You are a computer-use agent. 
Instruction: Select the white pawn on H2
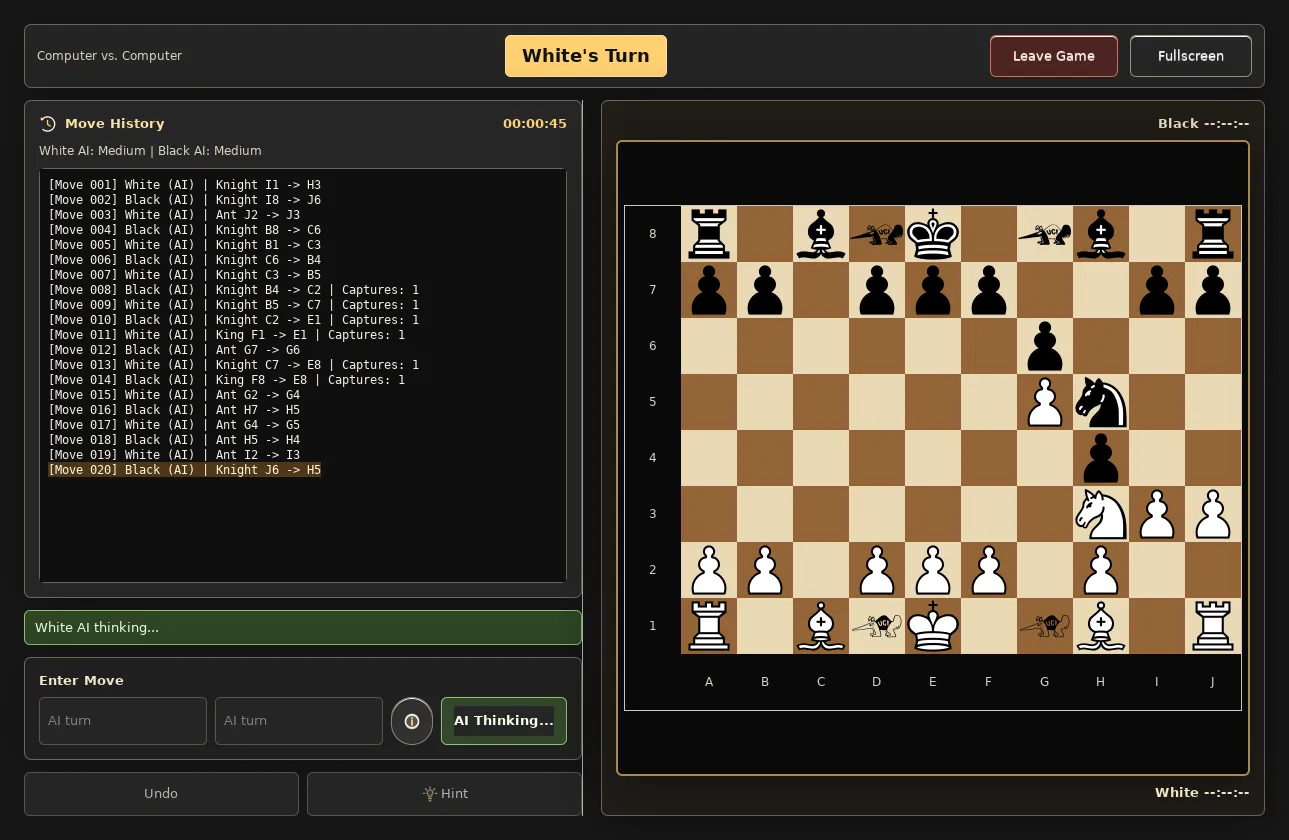pyautogui.click(x=1101, y=570)
